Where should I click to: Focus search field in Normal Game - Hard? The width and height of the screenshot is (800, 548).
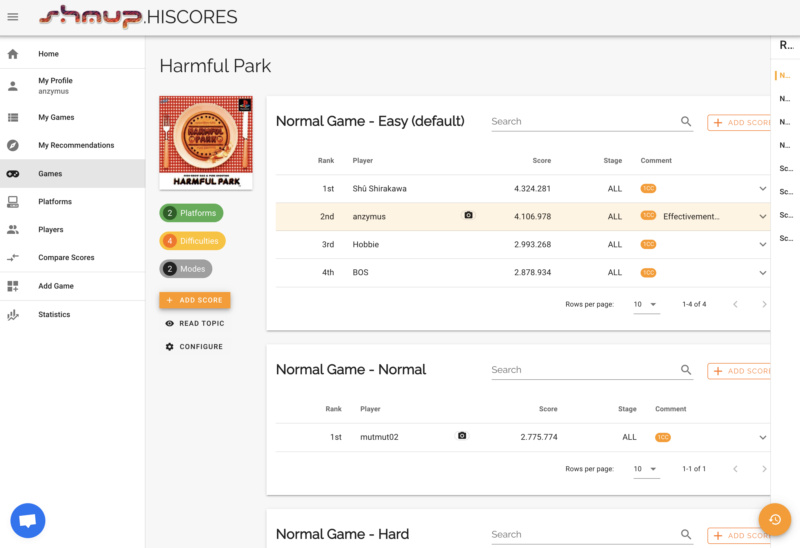pos(584,534)
